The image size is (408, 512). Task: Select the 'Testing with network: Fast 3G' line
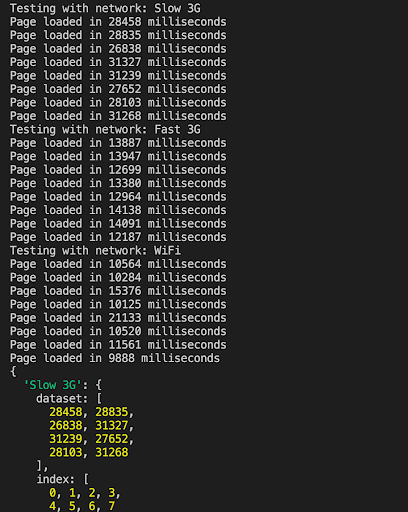[105, 129]
